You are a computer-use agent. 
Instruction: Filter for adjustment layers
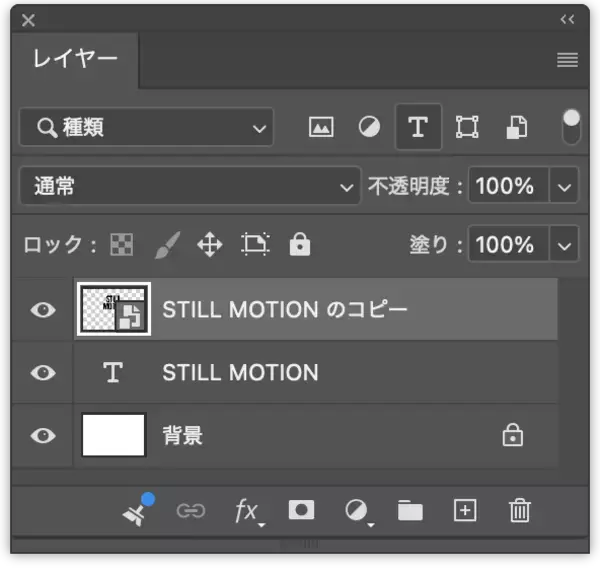369,127
